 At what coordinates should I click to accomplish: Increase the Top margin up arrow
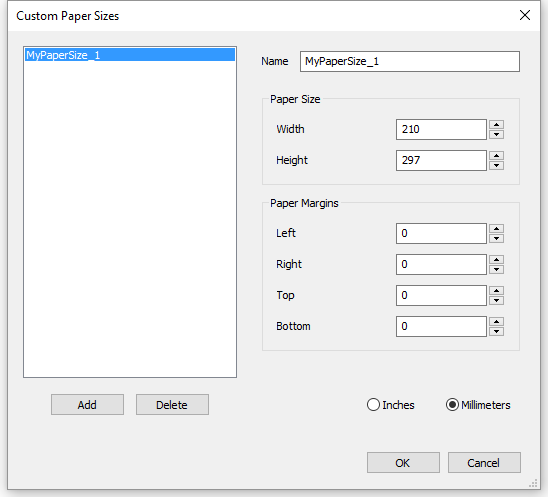496,291
